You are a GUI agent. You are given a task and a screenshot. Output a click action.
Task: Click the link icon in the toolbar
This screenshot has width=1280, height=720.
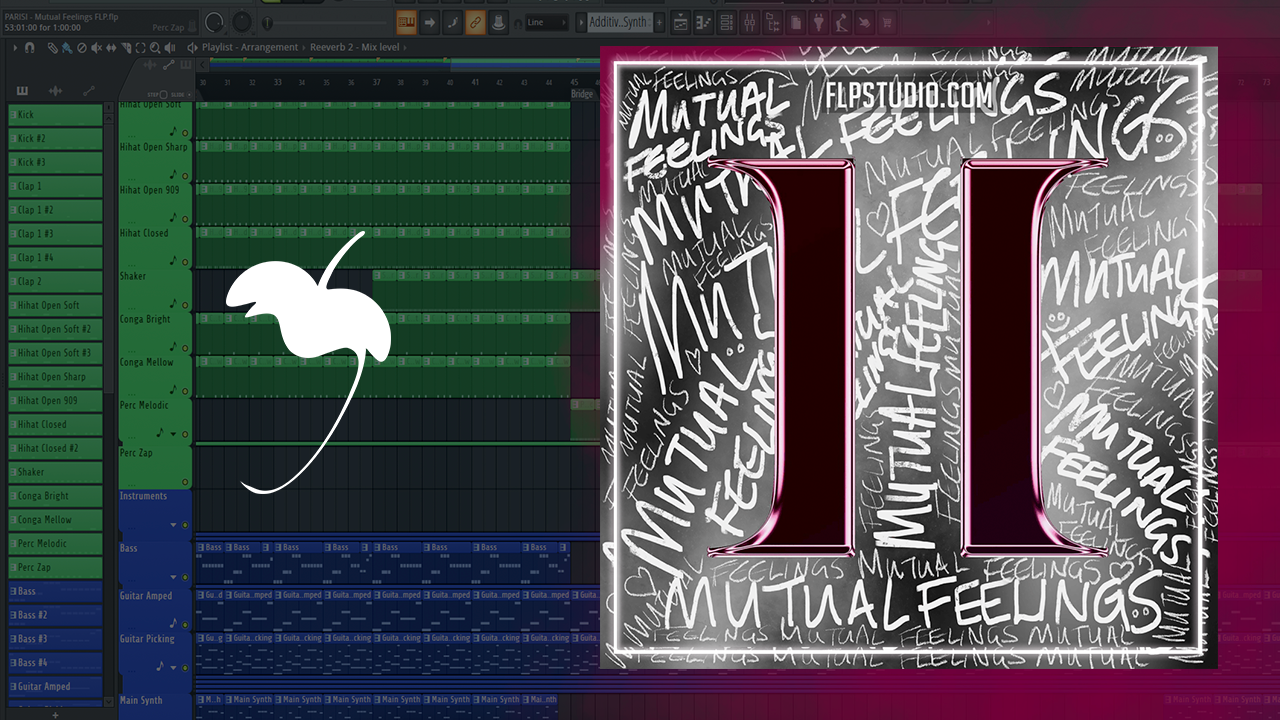pyautogui.click(x=475, y=22)
